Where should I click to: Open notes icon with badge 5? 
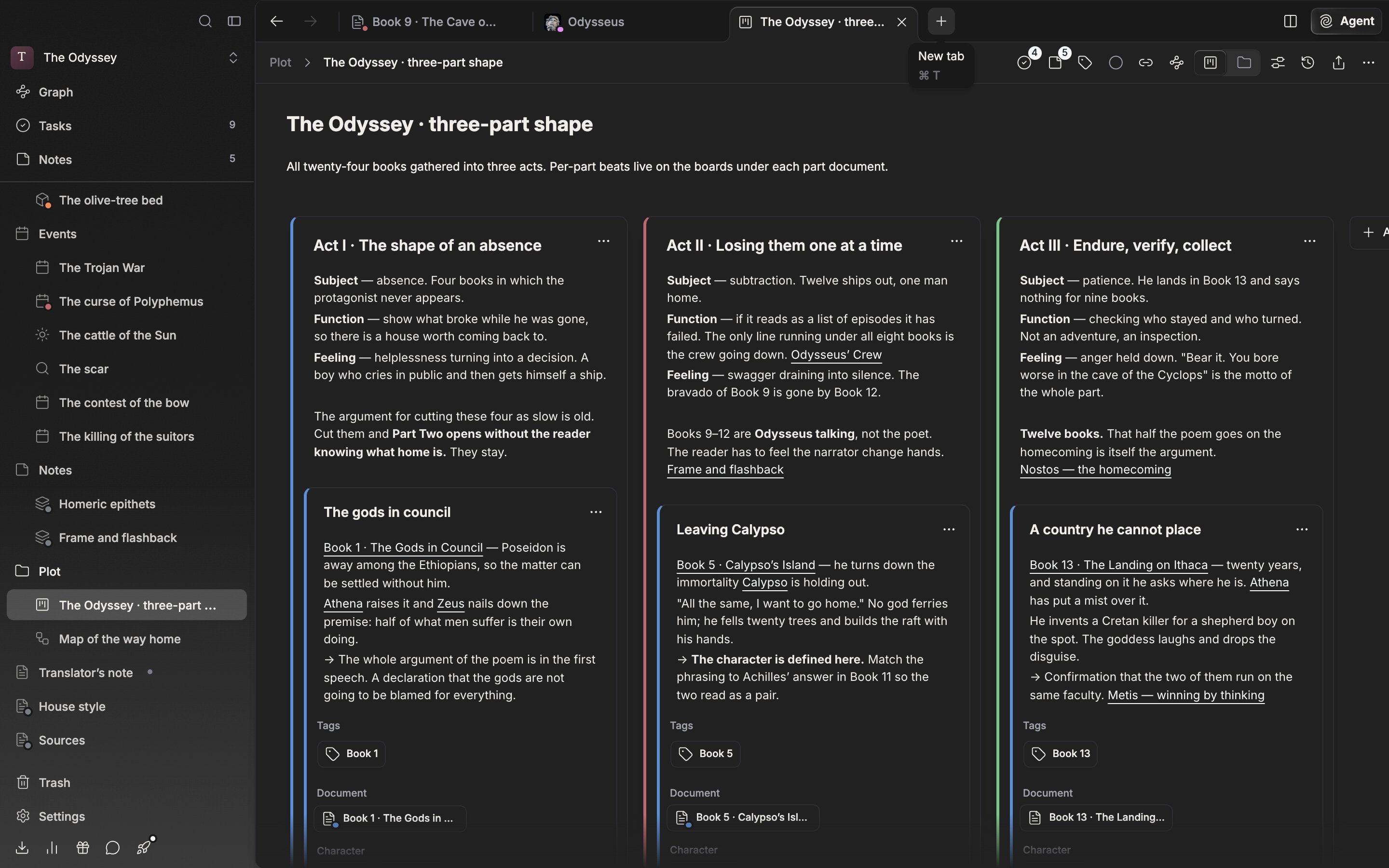[1055, 62]
